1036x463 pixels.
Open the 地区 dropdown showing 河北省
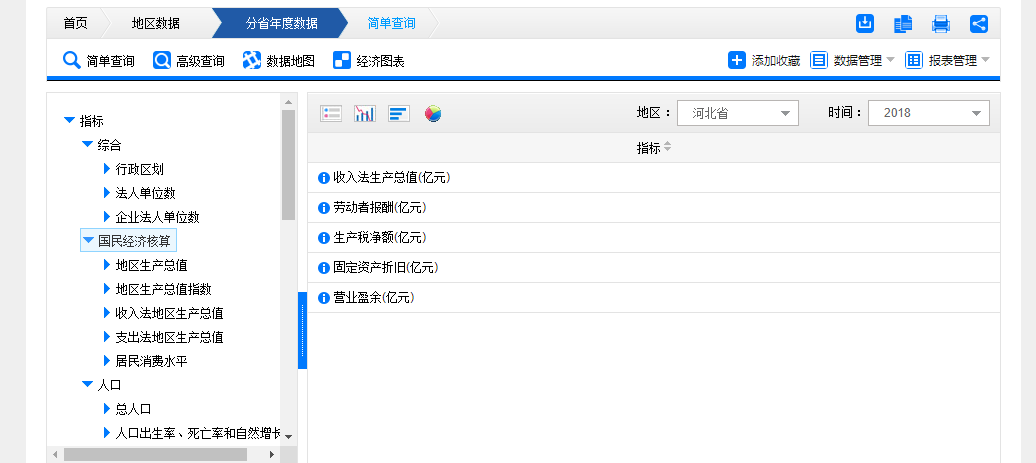(x=738, y=113)
